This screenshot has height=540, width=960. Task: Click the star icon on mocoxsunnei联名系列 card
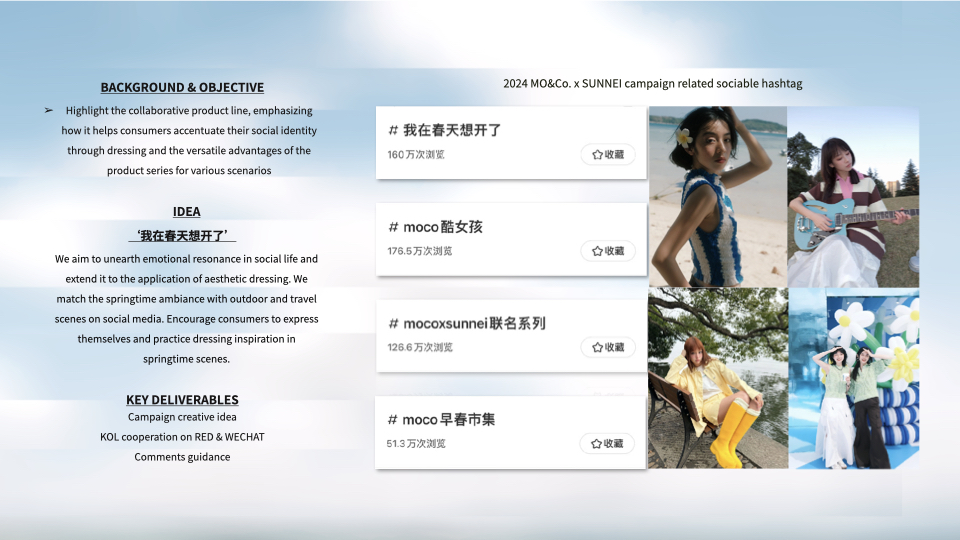[597, 347]
